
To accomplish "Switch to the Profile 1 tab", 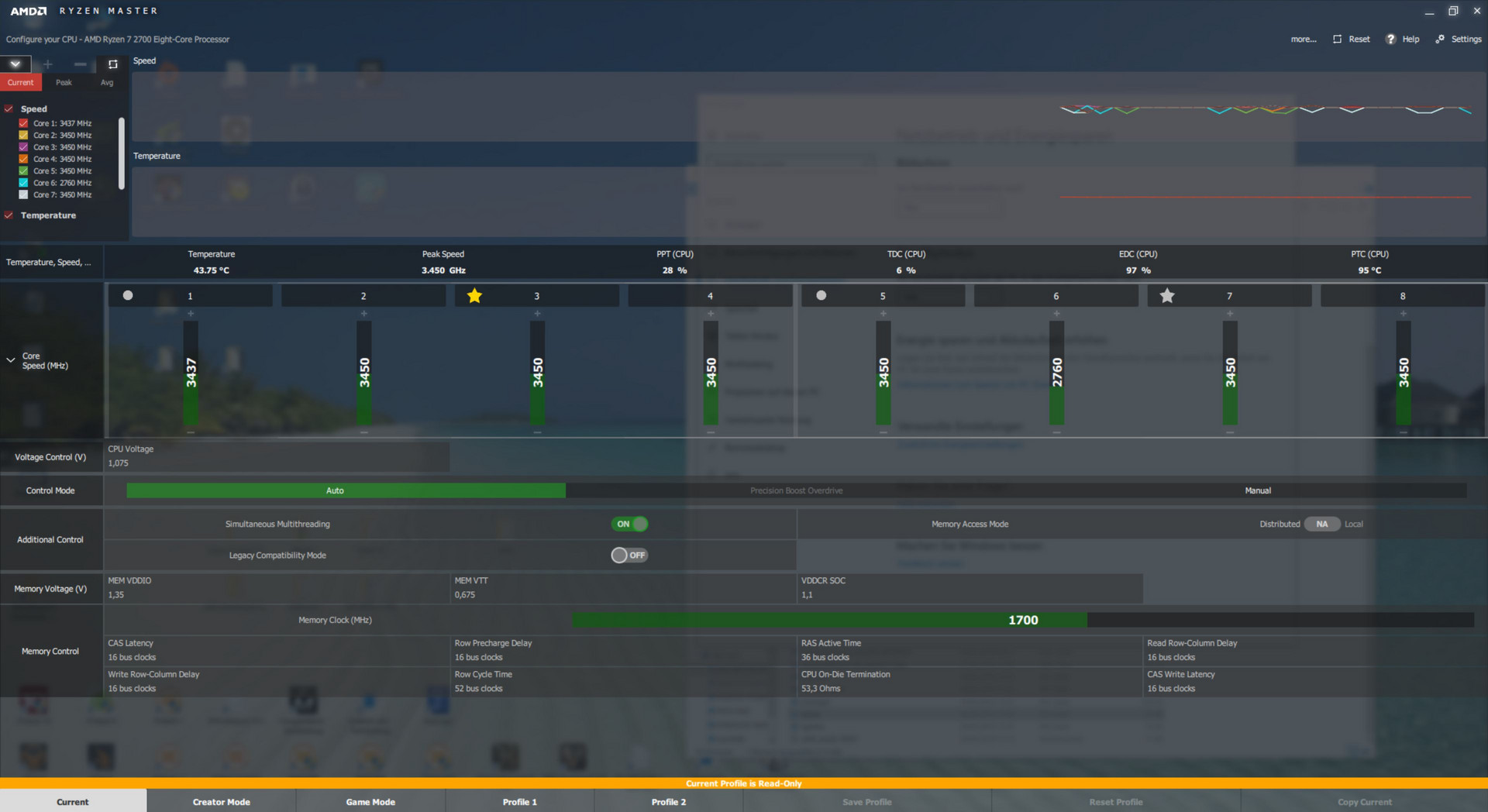I will click(520, 802).
